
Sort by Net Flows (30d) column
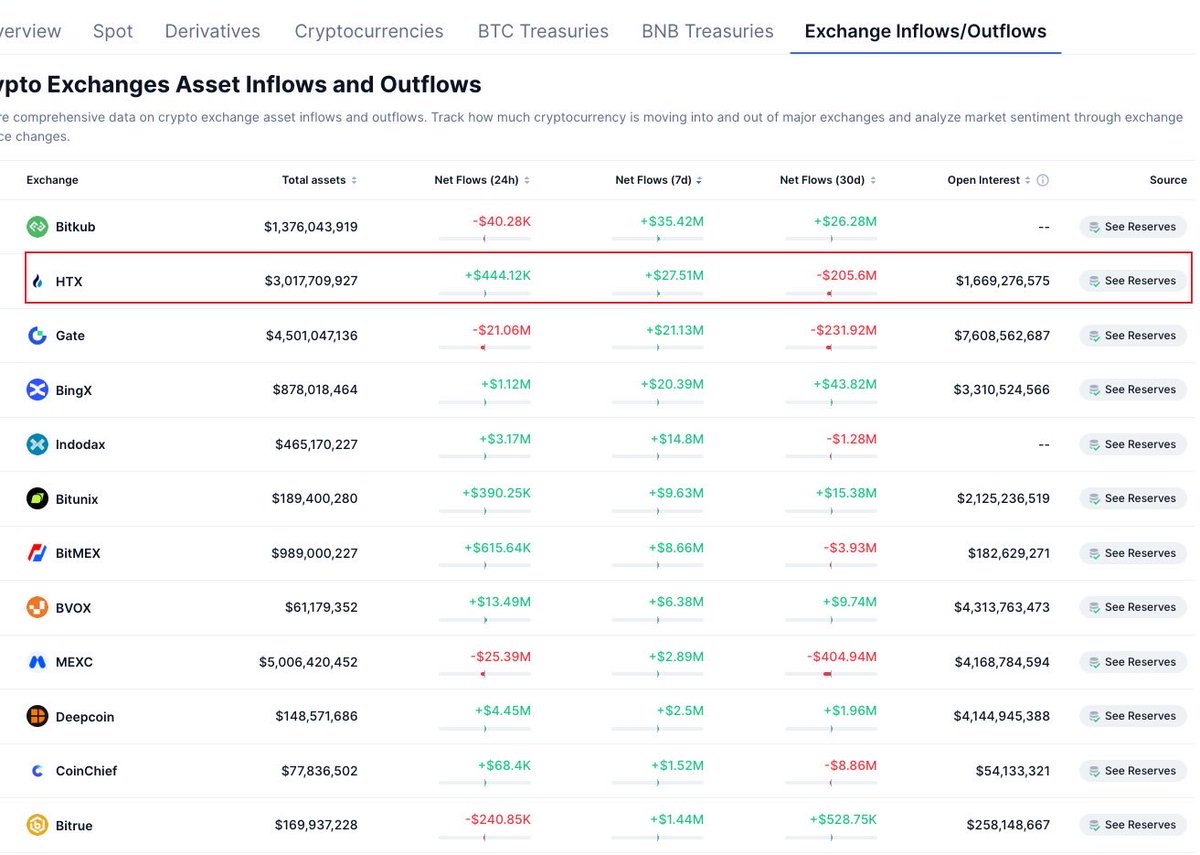(x=828, y=181)
